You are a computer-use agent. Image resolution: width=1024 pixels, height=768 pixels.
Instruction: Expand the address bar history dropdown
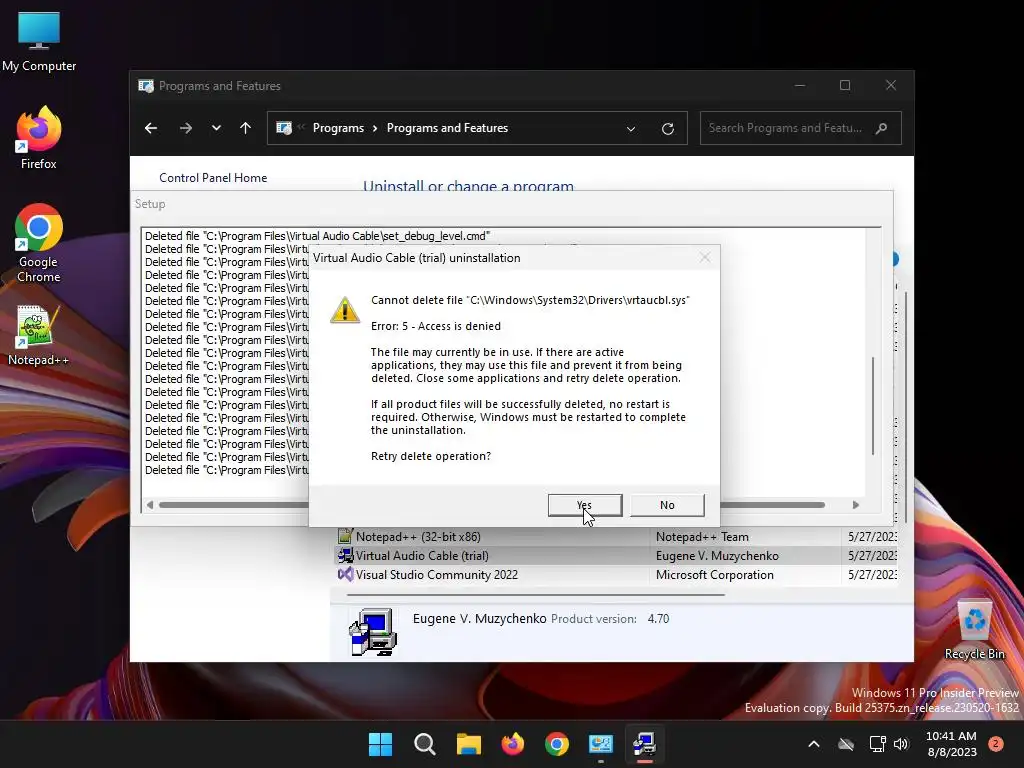click(x=631, y=129)
